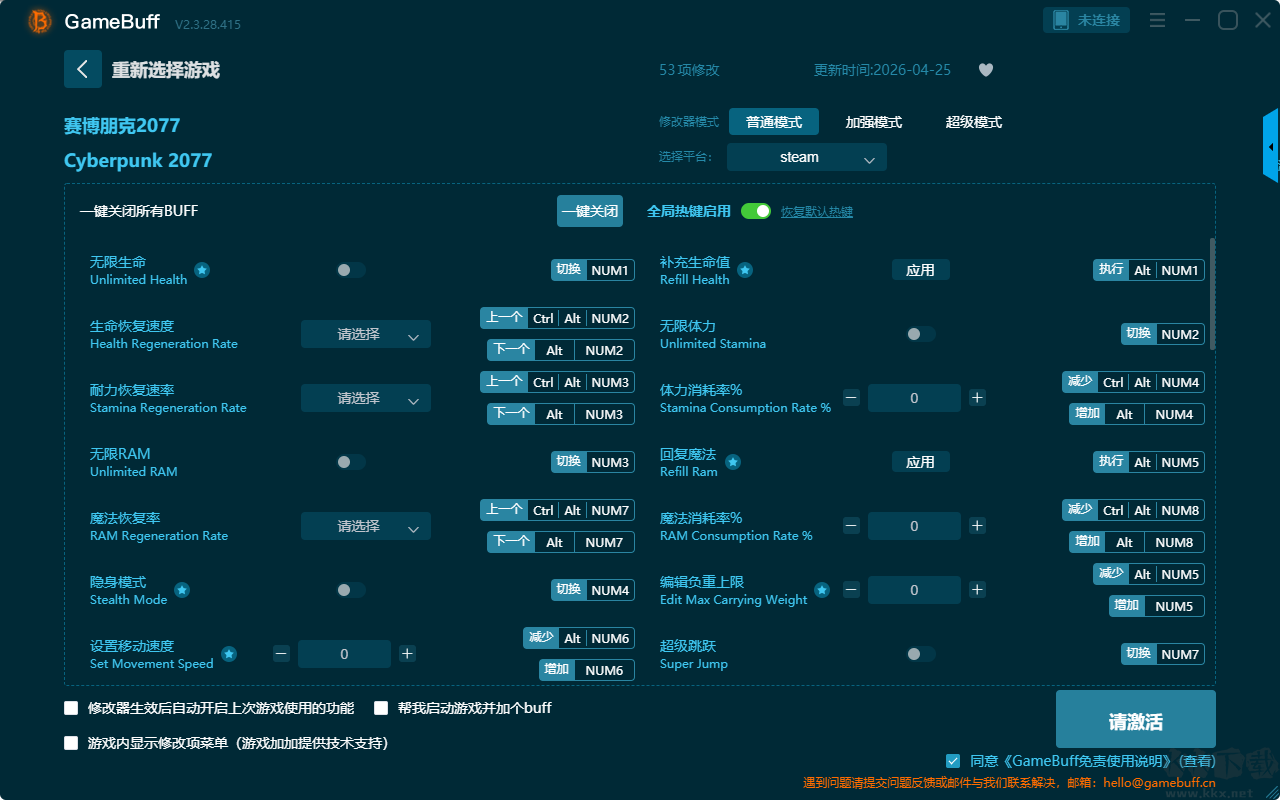1280x800 pixels.
Task: Click RAM Consumption Rate value field
Action: [x=914, y=526]
